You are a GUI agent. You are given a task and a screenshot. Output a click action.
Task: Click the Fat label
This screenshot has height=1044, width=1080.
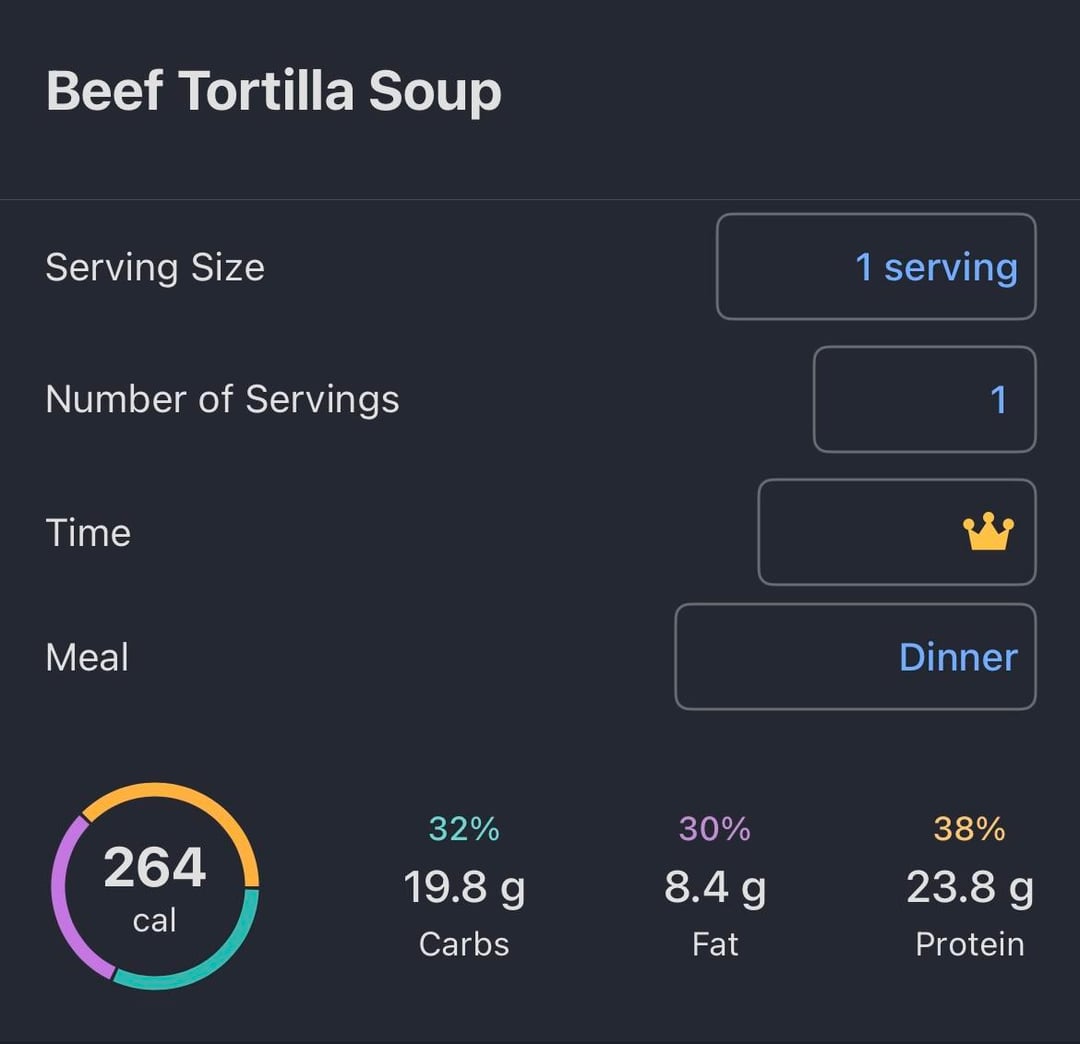tap(715, 944)
